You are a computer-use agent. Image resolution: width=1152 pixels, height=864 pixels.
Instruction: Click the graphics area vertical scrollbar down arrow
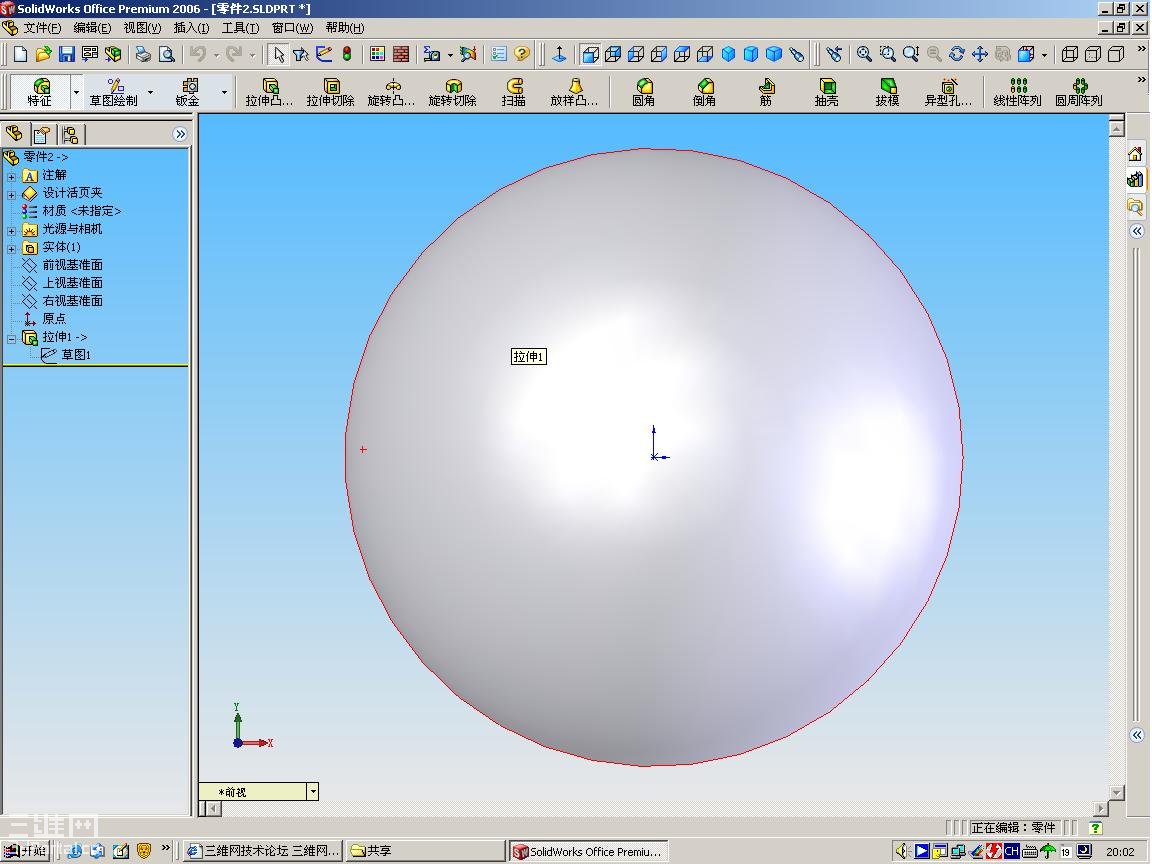1117,792
